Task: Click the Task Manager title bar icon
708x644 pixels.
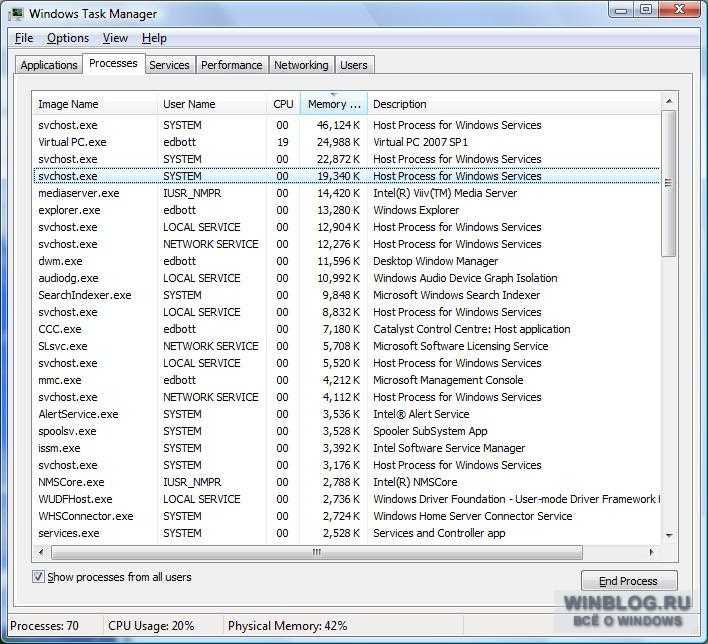Action: [16, 14]
